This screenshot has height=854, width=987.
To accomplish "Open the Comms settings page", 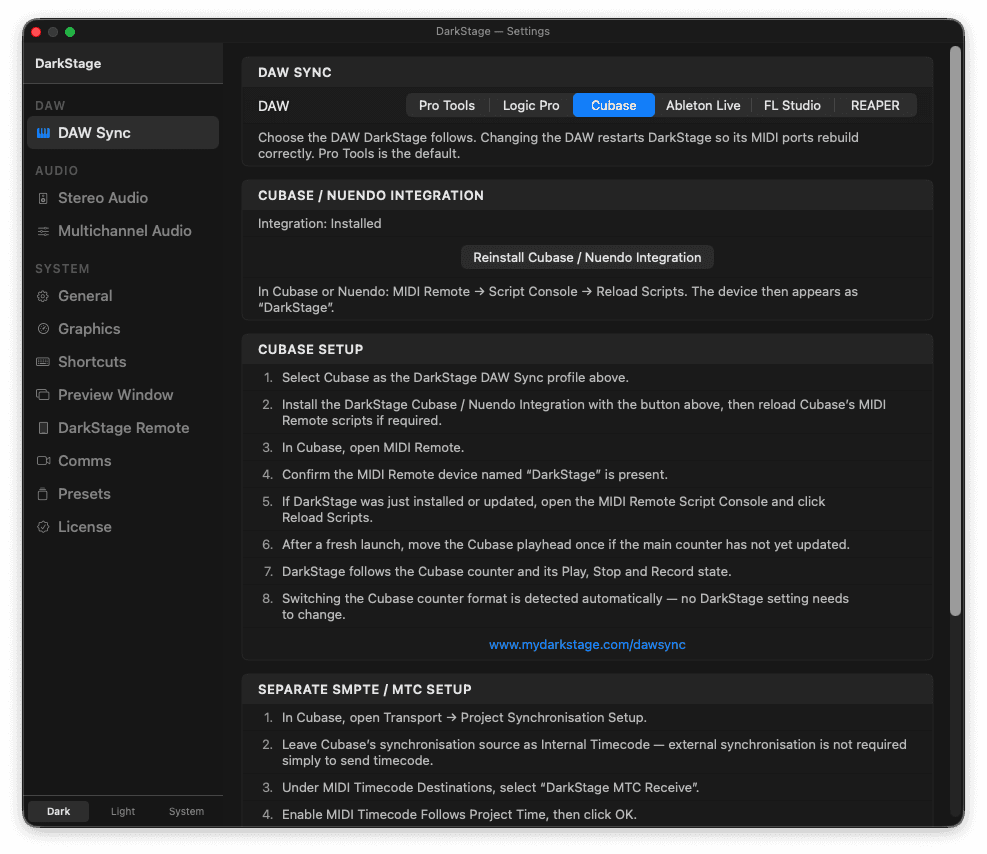I will 123,461.
